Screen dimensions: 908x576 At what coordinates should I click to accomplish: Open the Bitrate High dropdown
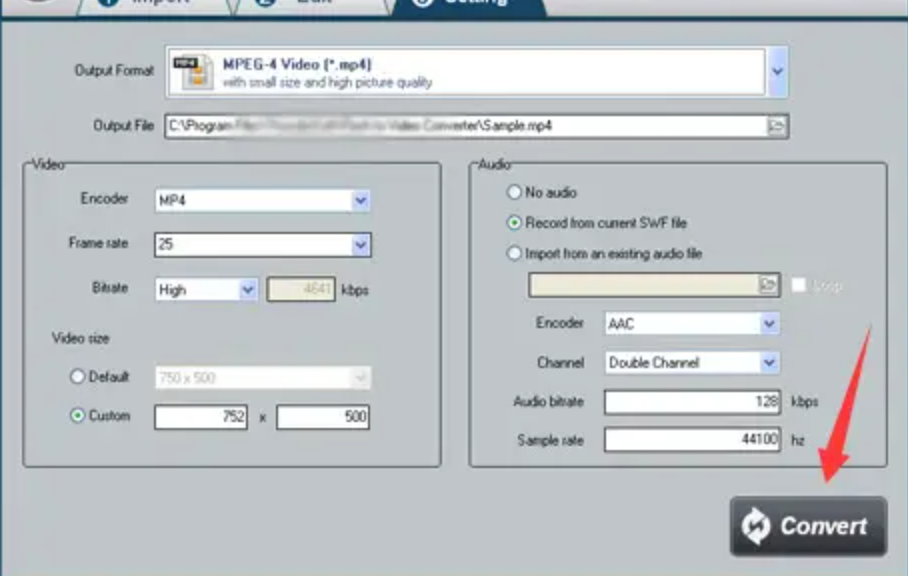[x=248, y=289]
